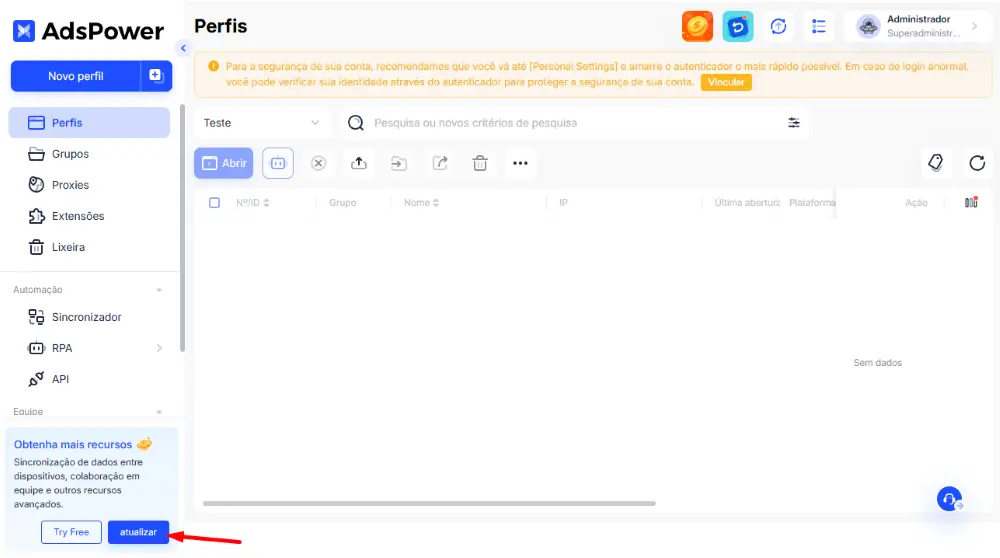The image size is (1000, 558).
Task: Click the IP column header
Action: [563, 203]
